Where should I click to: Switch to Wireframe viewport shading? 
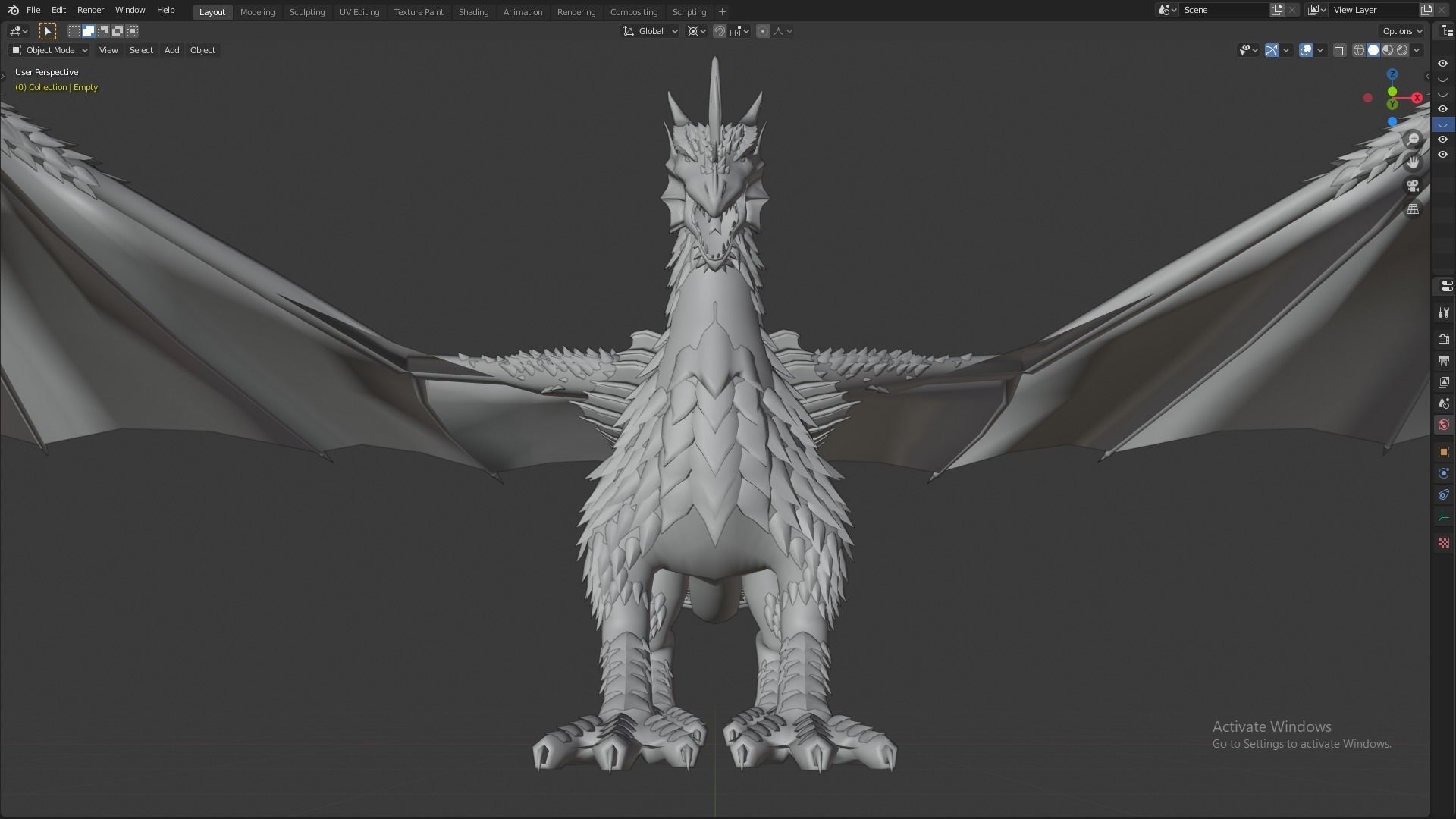point(1358,50)
